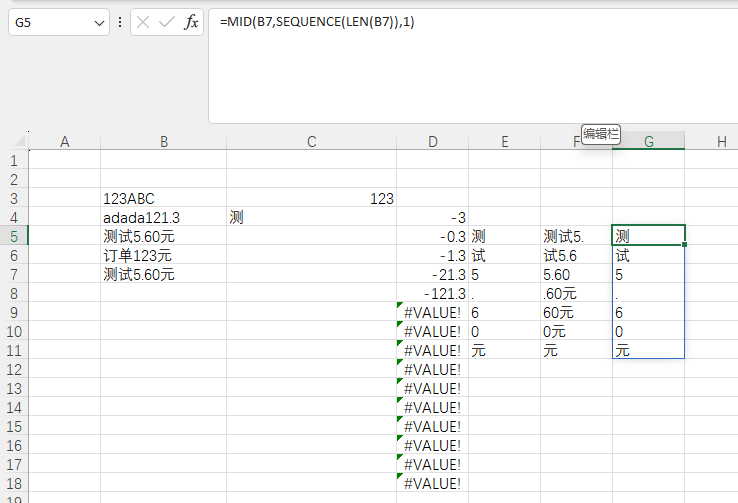Click the #VALUE! error in cell D12
738x503 pixels.
pyautogui.click(x=433, y=369)
